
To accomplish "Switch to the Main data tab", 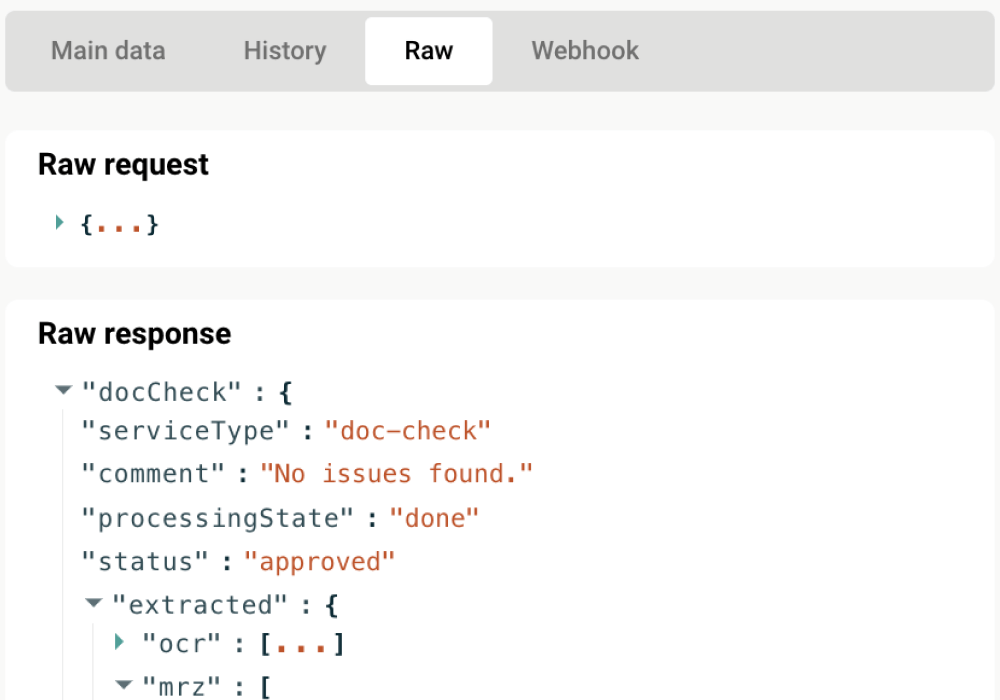I will click(x=108, y=51).
